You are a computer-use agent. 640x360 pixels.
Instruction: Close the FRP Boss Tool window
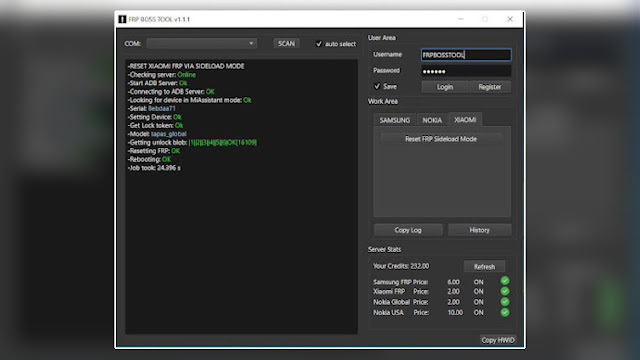click(x=510, y=19)
